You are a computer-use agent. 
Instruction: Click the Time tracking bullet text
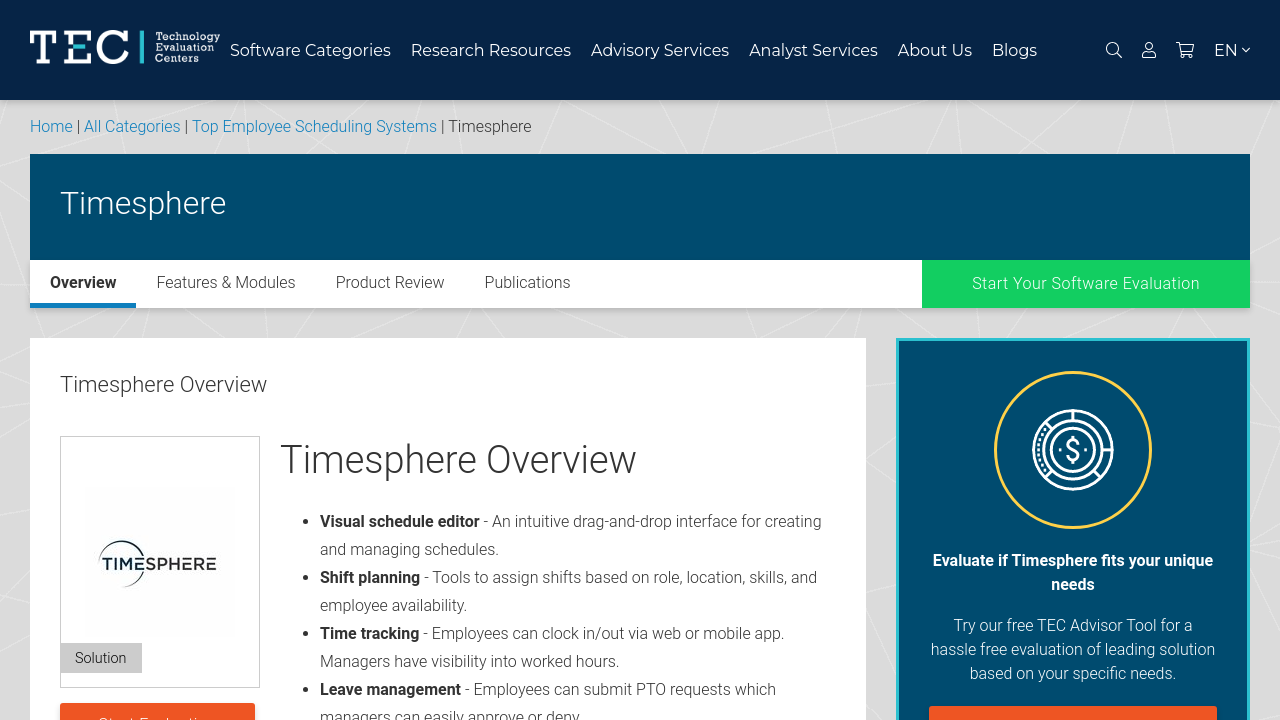tap(552, 647)
